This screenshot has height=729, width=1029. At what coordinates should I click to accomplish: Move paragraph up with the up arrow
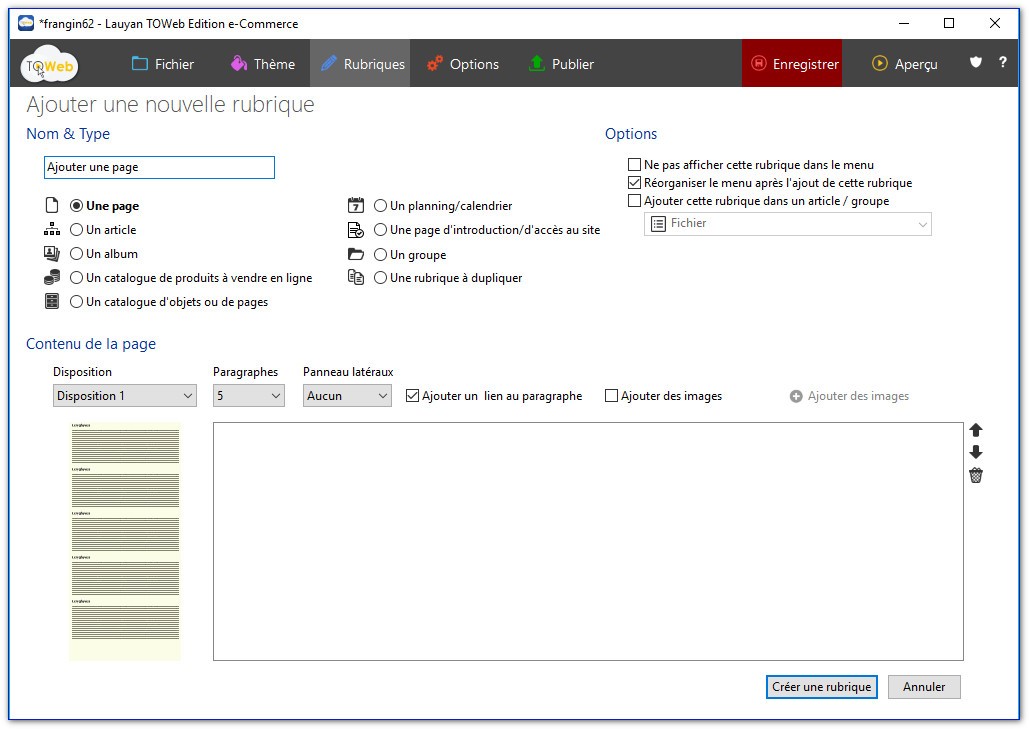976,430
